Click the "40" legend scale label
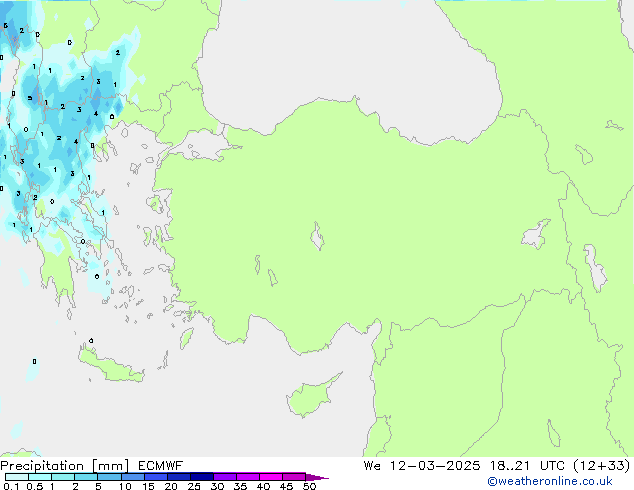This screenshot has height=490, width=634. (263, 486)
